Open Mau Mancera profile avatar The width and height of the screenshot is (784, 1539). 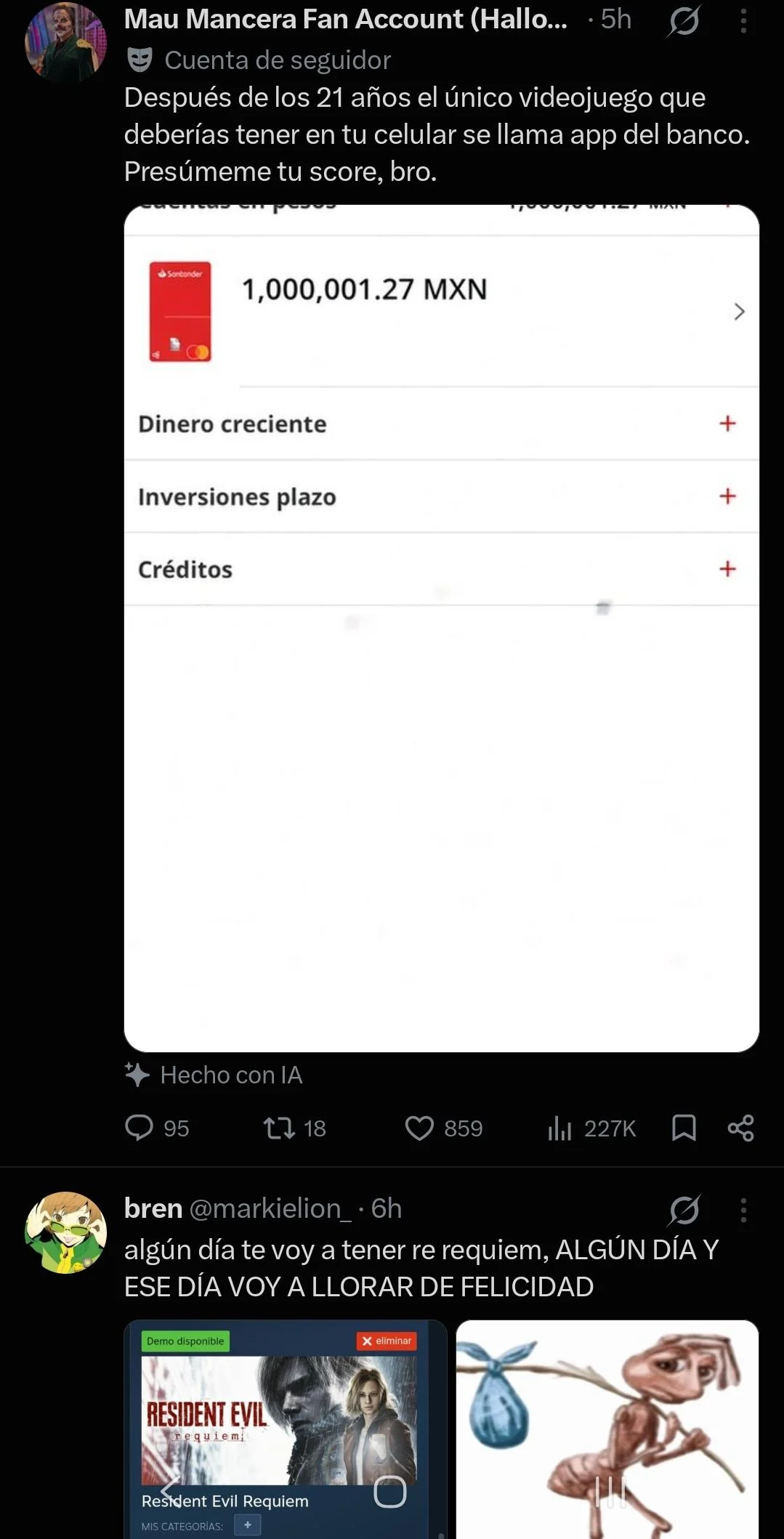point(65,41)
